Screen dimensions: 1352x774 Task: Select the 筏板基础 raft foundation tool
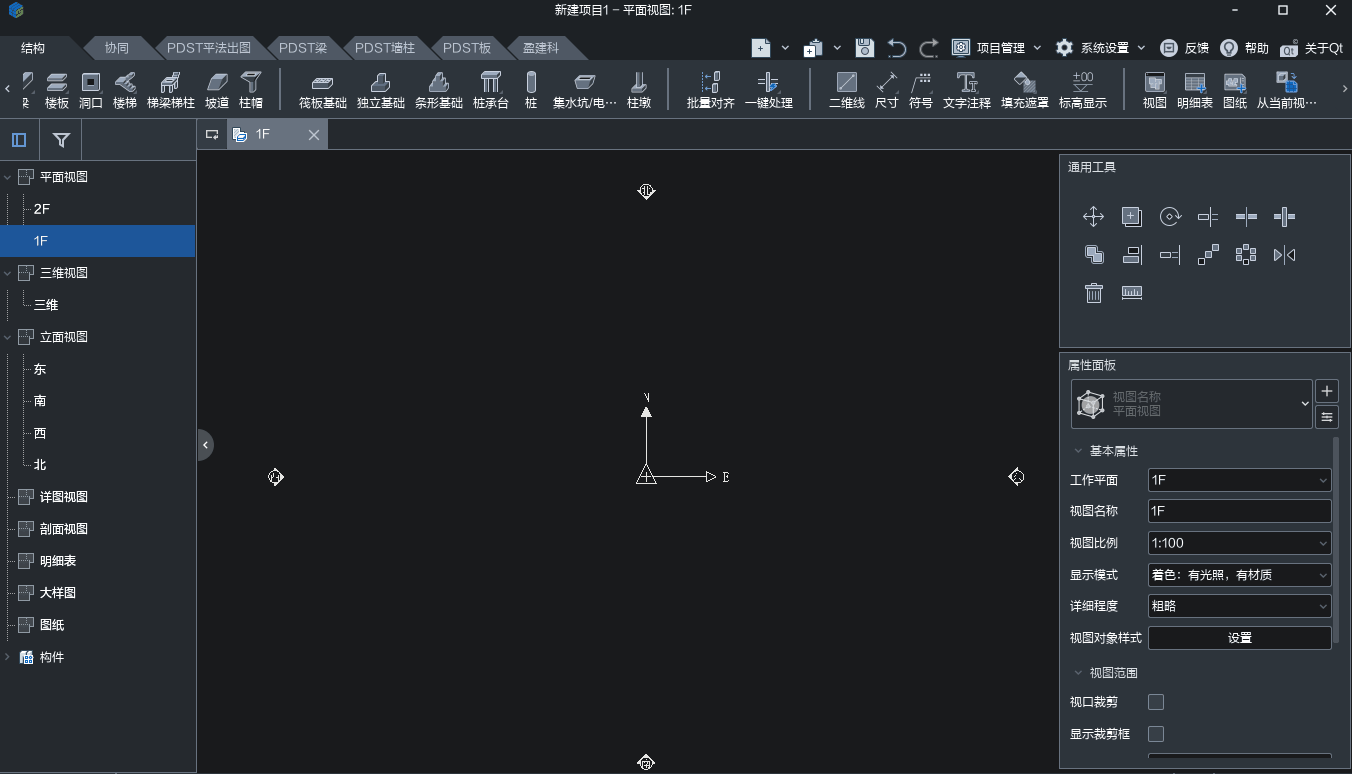[322, 89]
